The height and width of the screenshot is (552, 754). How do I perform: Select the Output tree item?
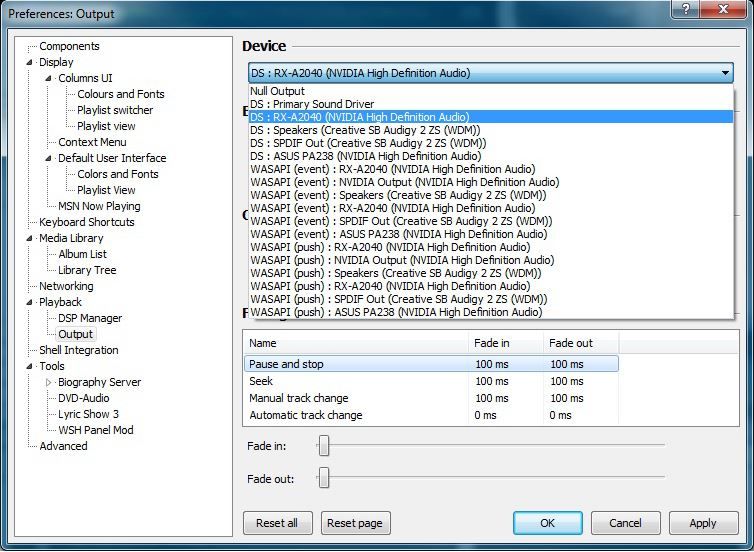click(75, 334)
